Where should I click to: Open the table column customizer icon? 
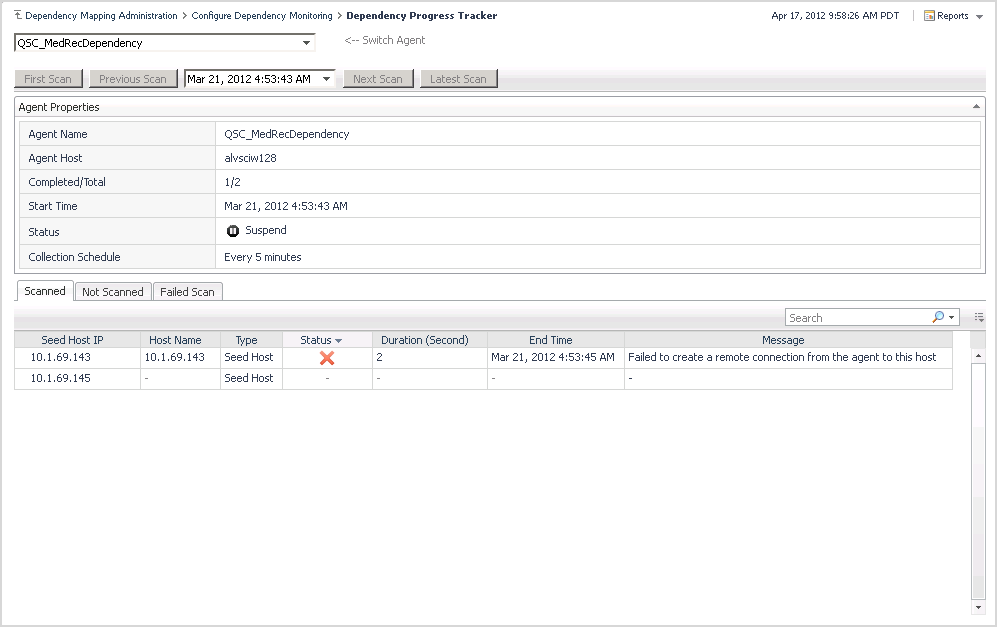[x=979, y=317]
